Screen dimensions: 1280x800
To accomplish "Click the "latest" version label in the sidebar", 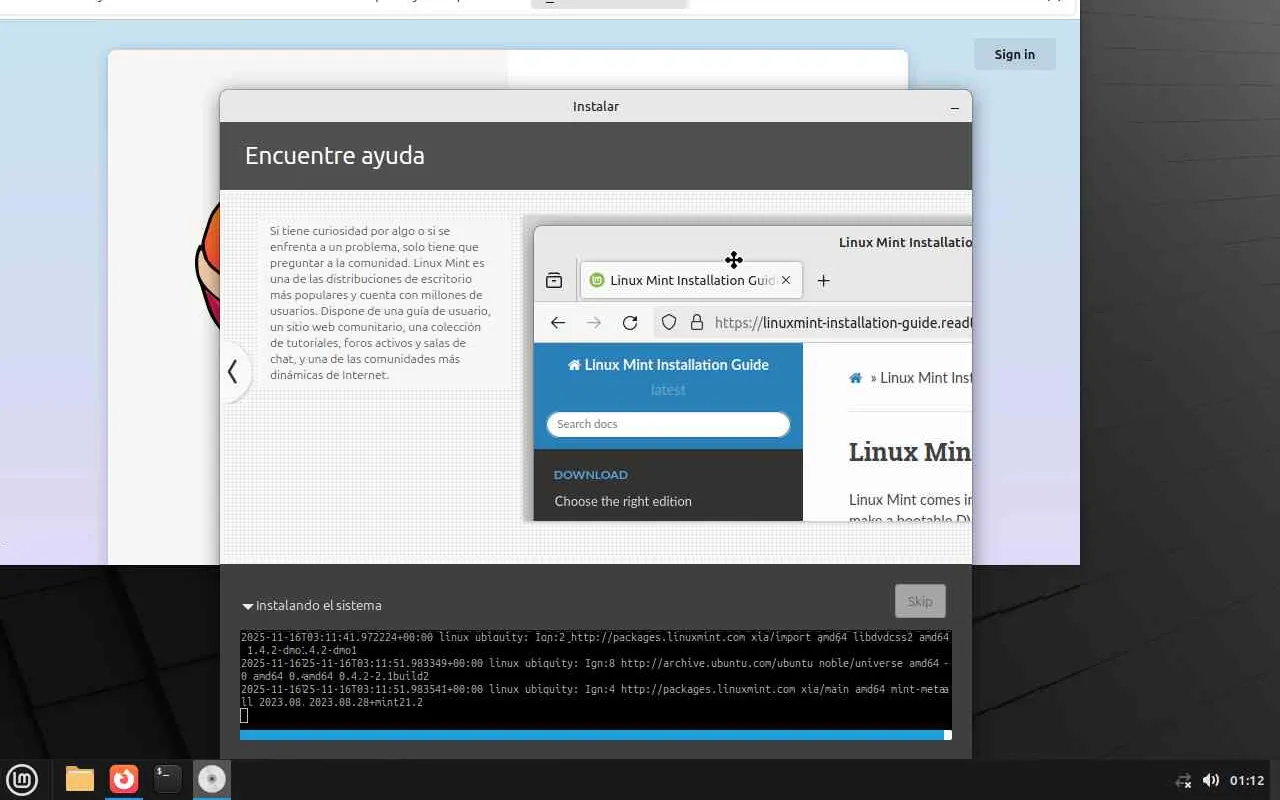I will pyautogui.click(x=668, y=390).
